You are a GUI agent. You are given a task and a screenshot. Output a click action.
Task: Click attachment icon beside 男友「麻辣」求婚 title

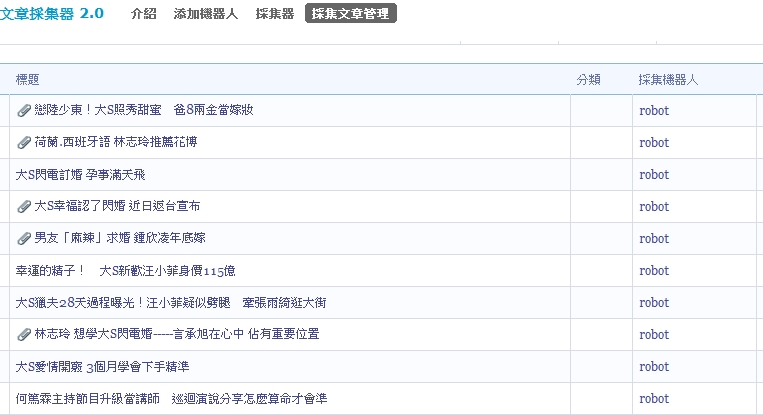24,239
